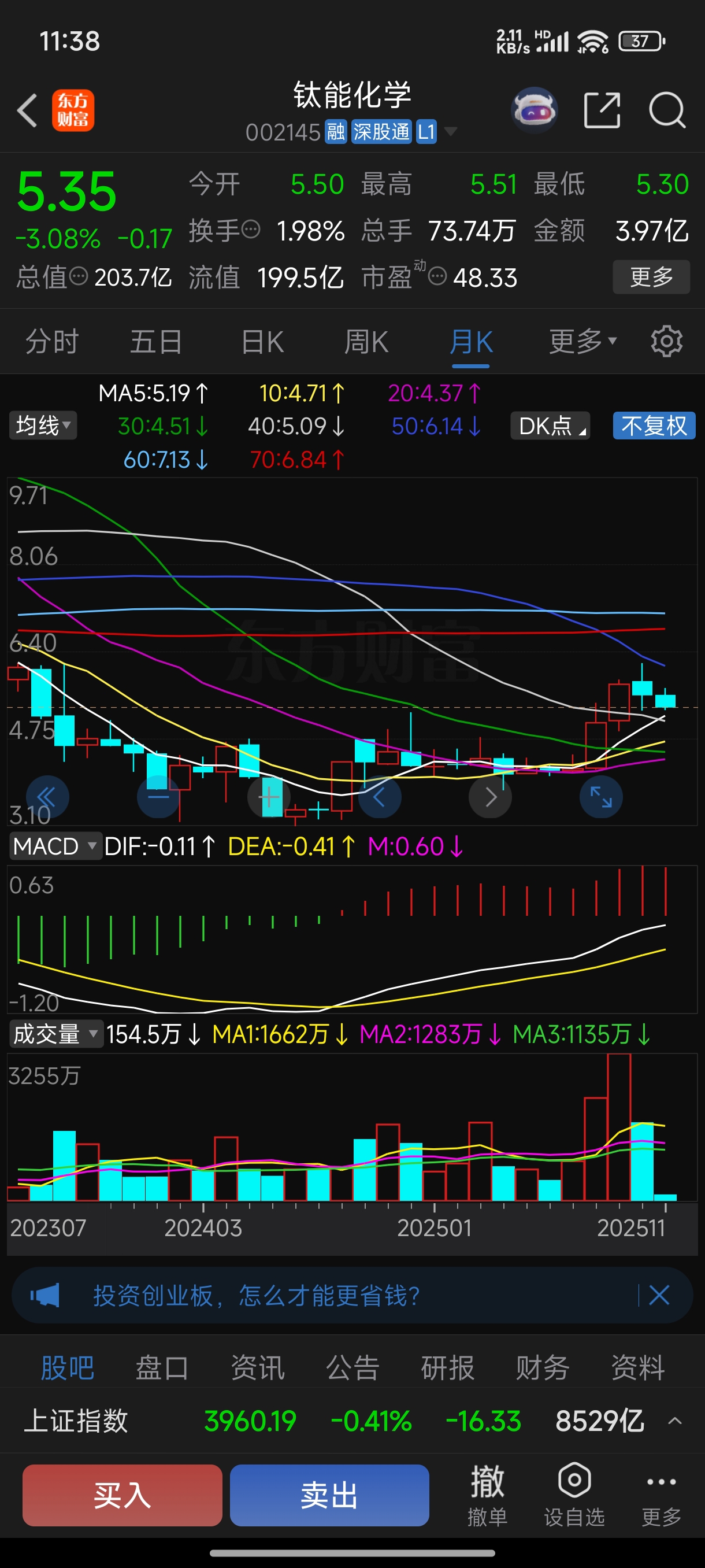Switch to 日K chart tab
This screenshot has height=1568, width=705.
click(262, 342)
